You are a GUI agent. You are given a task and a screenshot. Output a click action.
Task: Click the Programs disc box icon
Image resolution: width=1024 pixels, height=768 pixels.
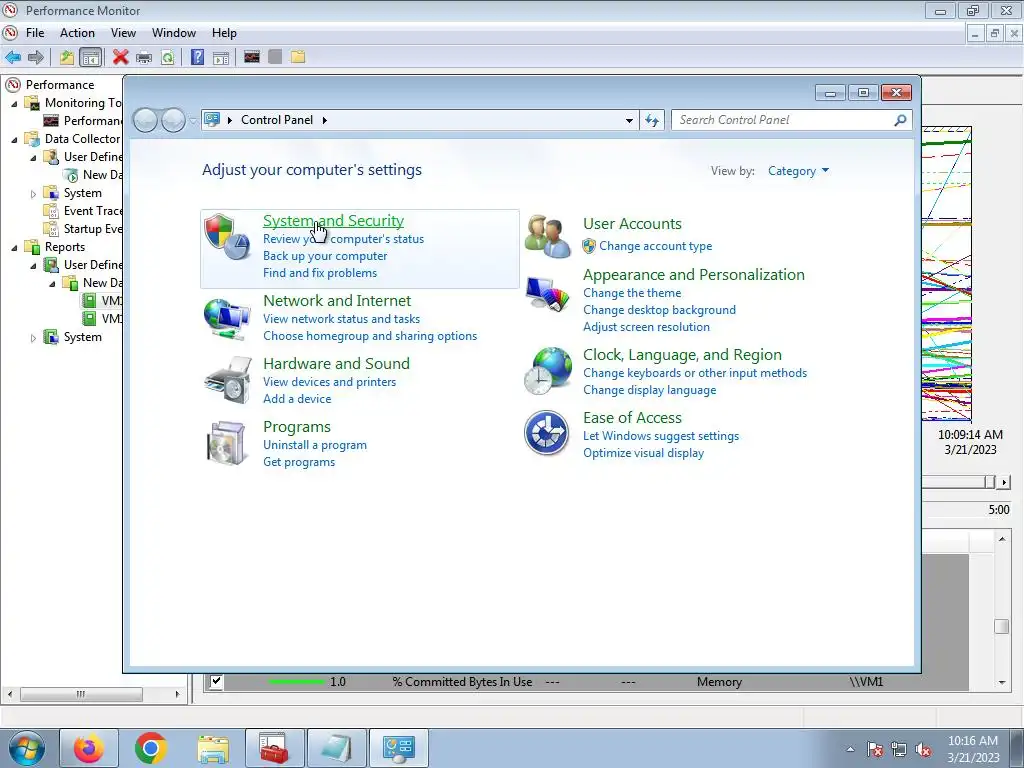227,443
